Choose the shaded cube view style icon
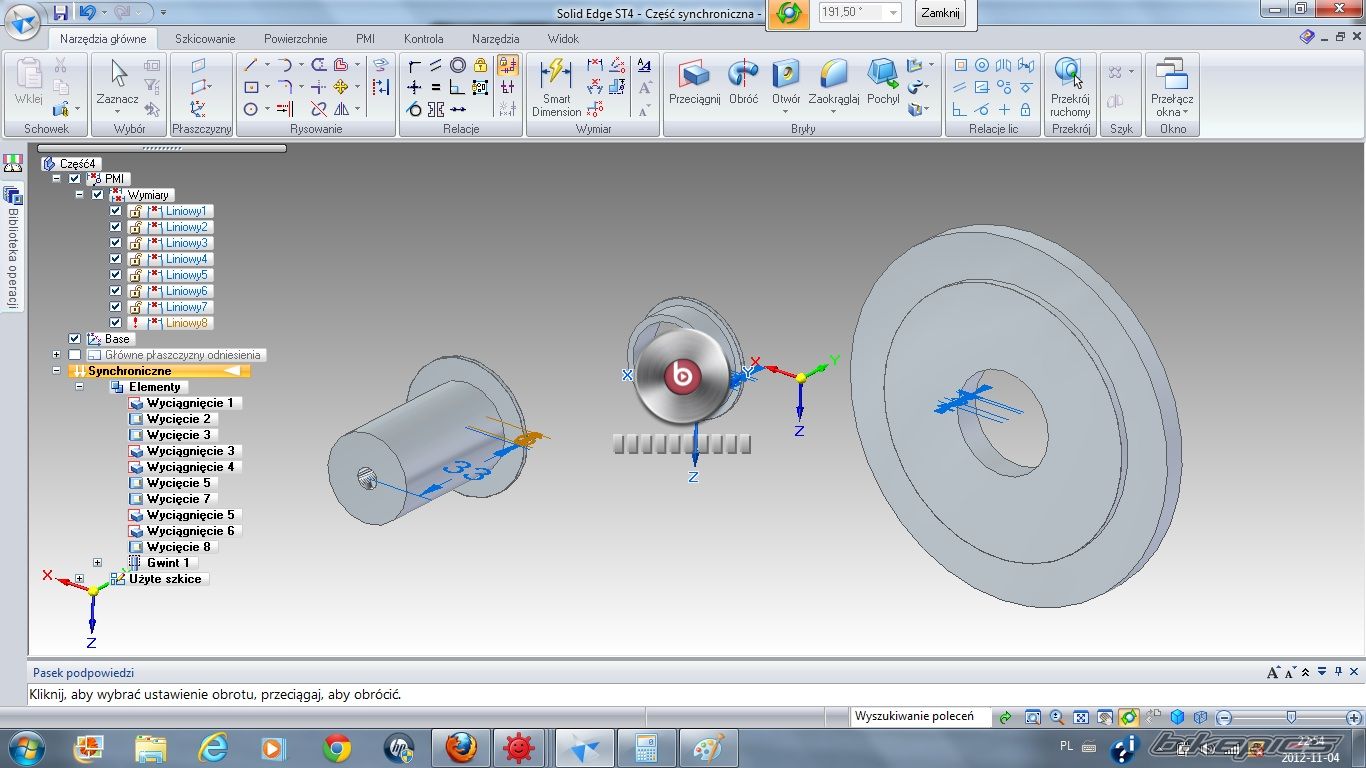1366x768 pixels. [1177, 717]
